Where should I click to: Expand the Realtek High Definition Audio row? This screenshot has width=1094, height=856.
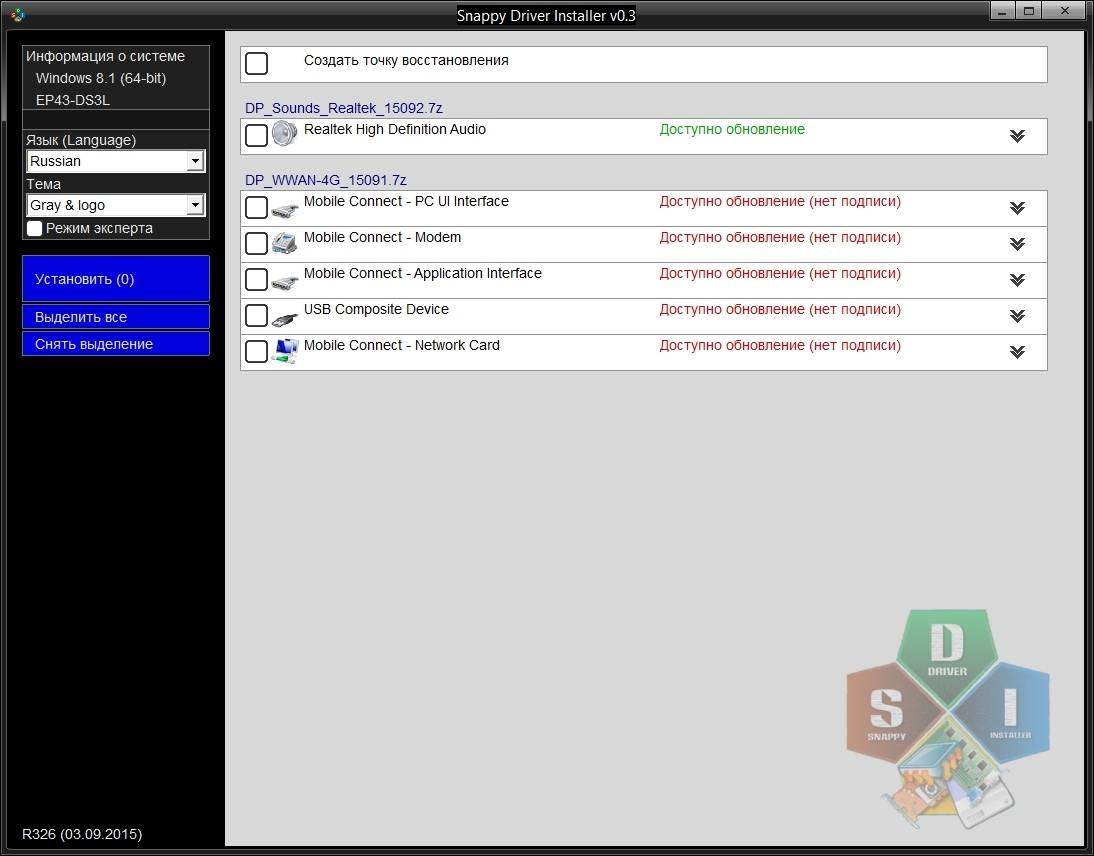[x=1017, y=136]
